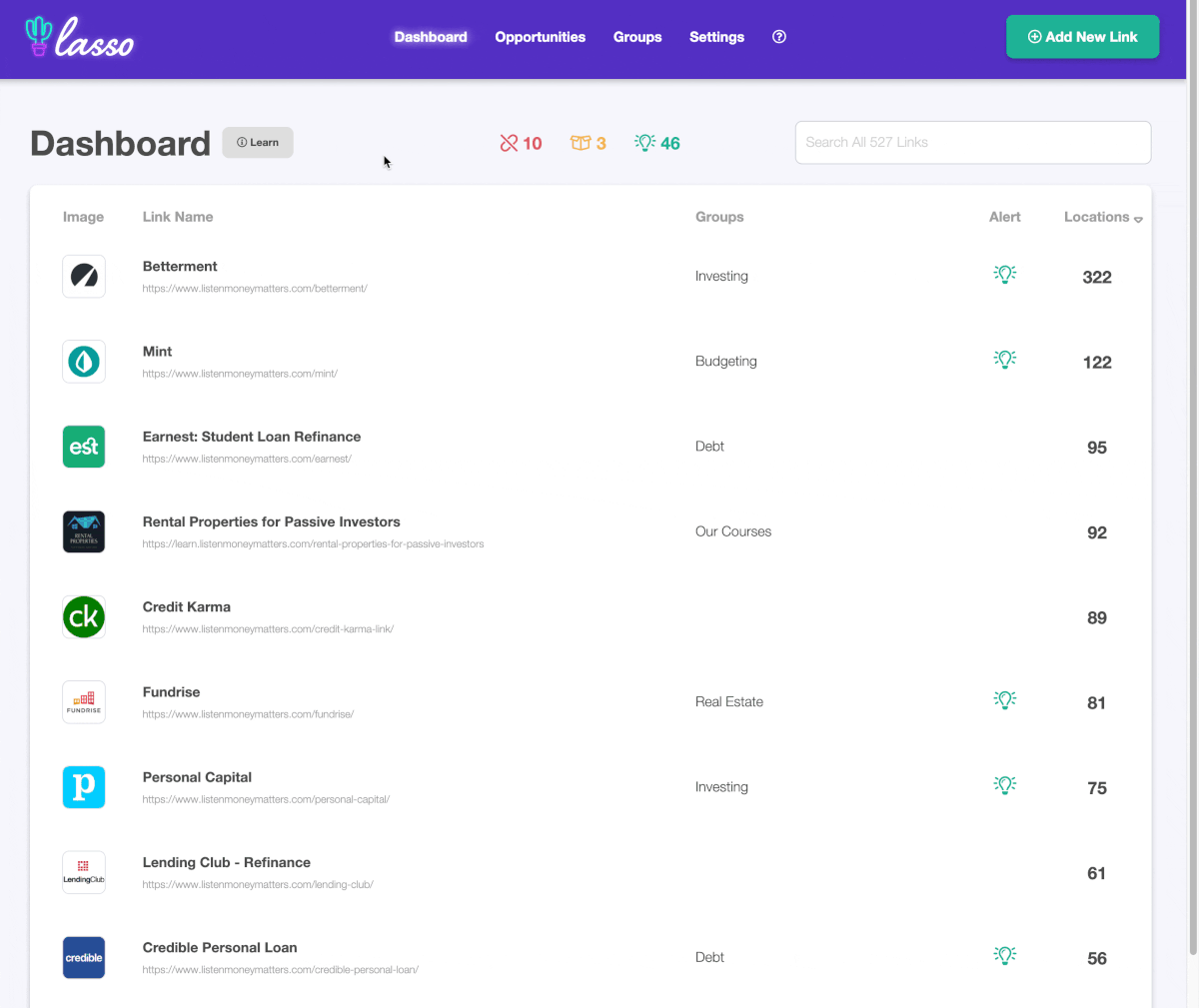Click the Mint logo image
This screenshot has height=1008, width=1199.
click(84, 362)
